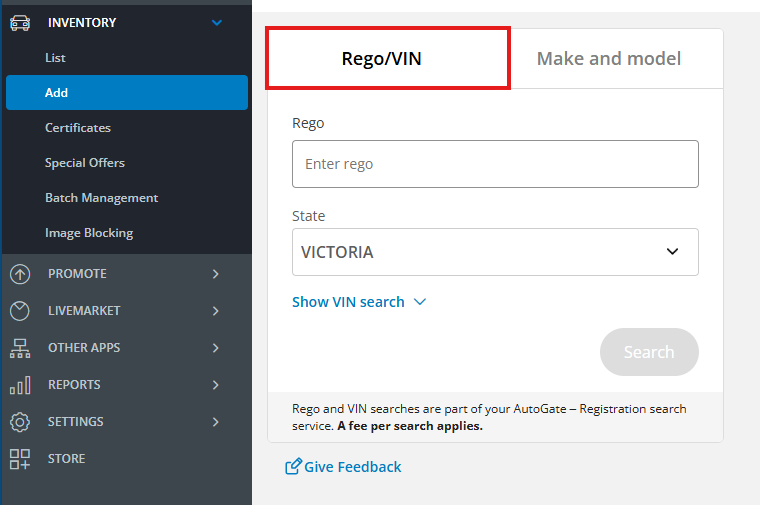Image resolution: width=760 pixels, height=505 pixels.
Task: Switch to the Make and model tab
Action: (608, 59)
